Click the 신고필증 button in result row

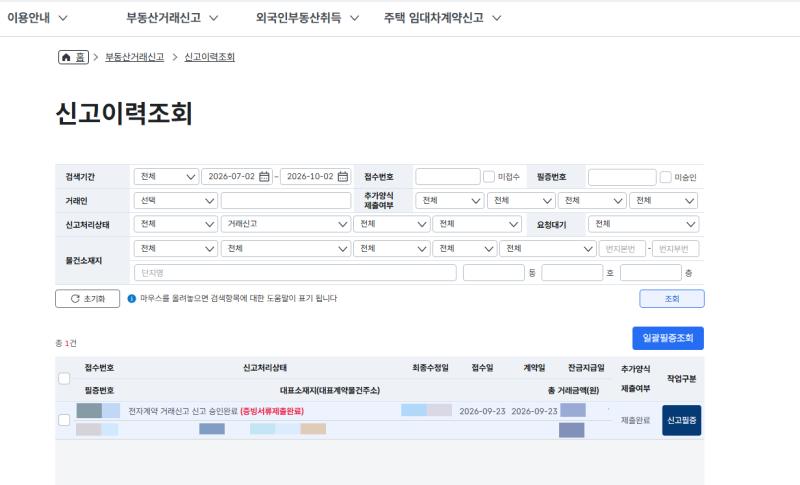[682, 420]
